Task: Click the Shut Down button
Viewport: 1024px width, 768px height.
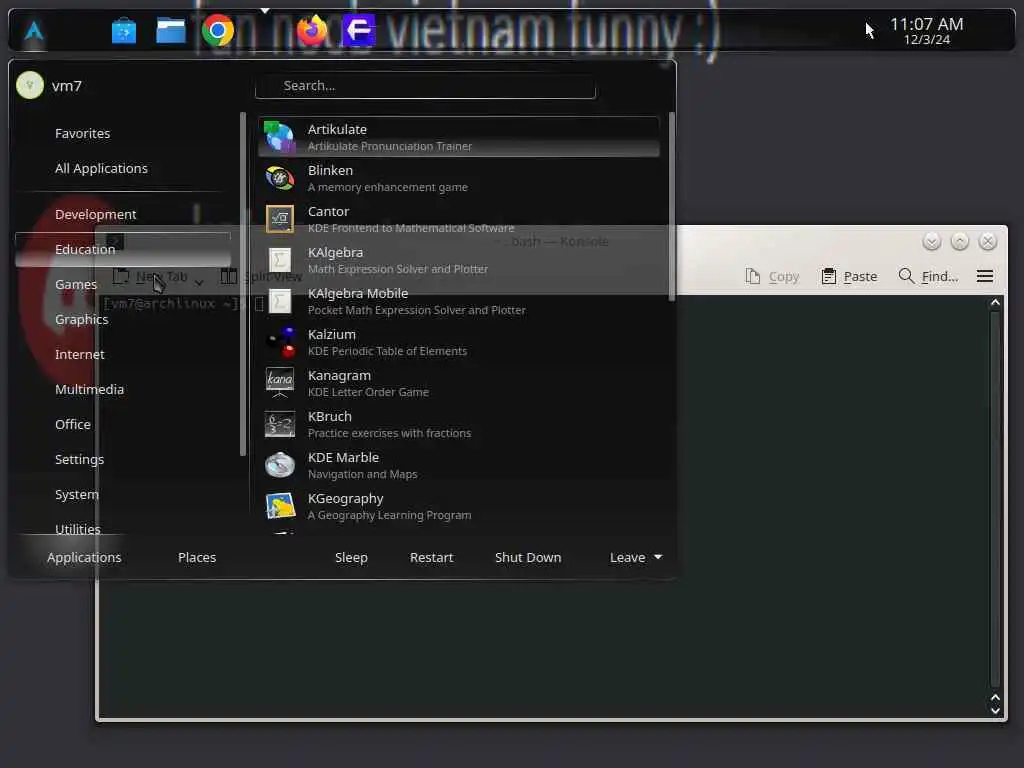Action: (x=528, y=557)
